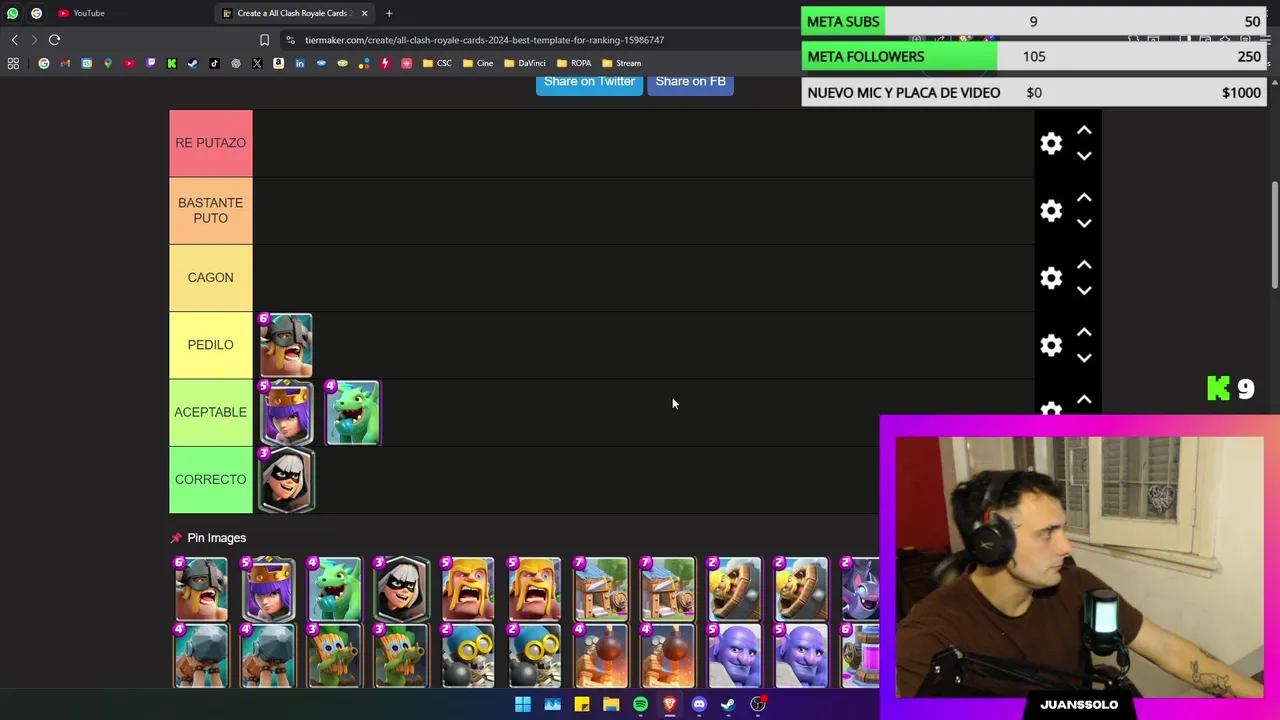This screenshot has height=720, width=1280.
Task: Open the Google bookmark
Action: (44, 63)
